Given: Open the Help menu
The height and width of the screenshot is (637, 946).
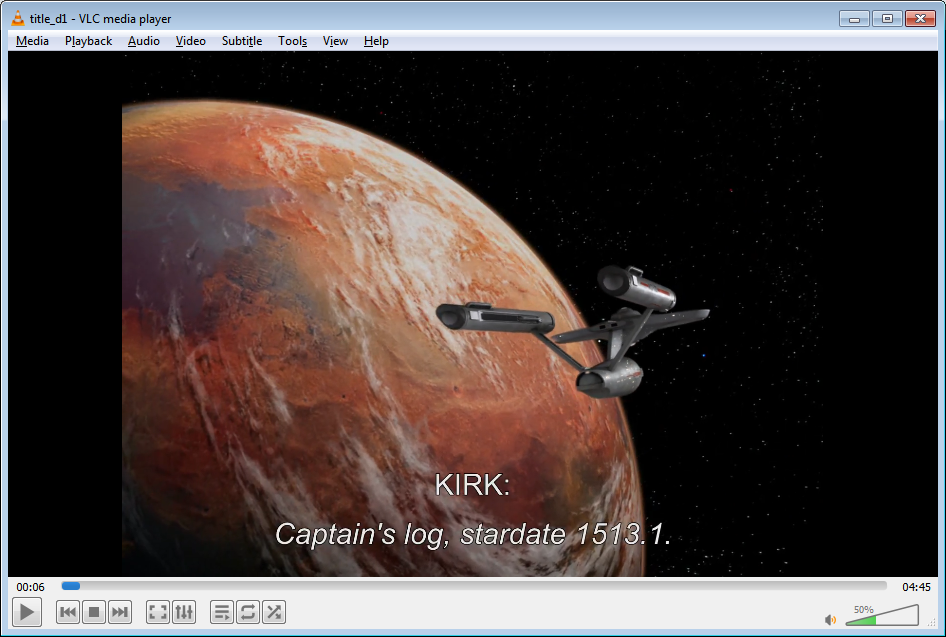Looking at the screenshot, I should (376, 41).
